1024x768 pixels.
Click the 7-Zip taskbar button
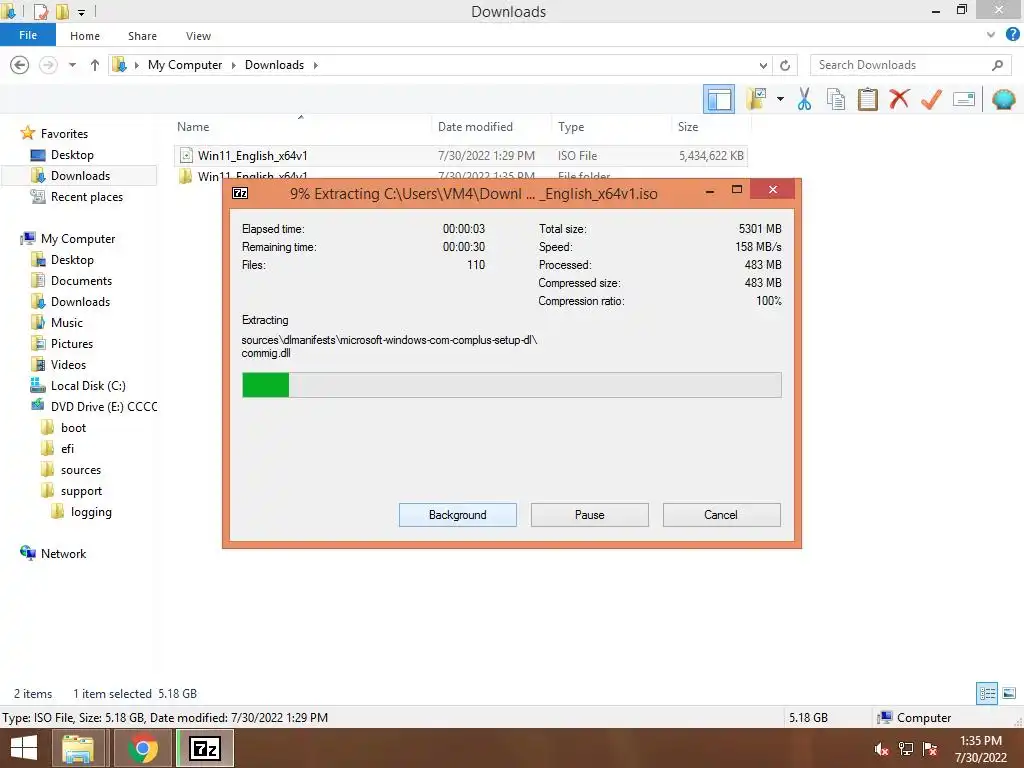click(204, 748)
